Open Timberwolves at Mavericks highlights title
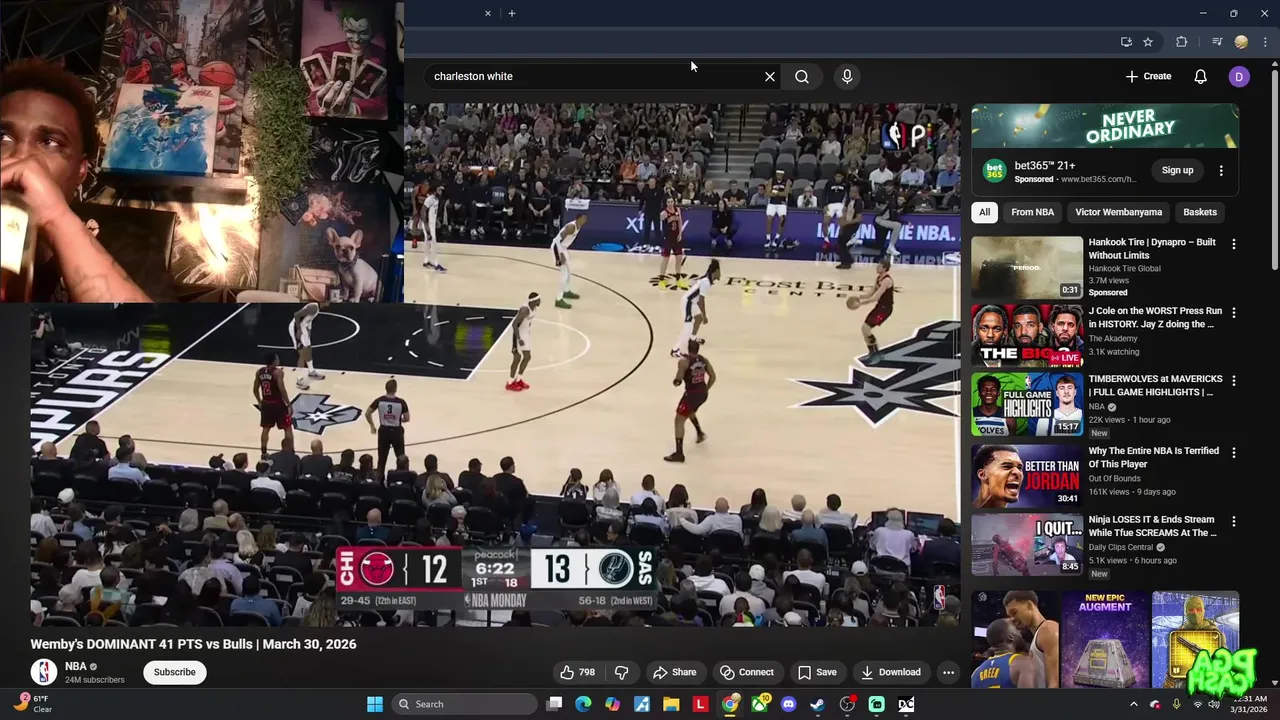Viewport: 1280px width, 720px height. 1155,385
